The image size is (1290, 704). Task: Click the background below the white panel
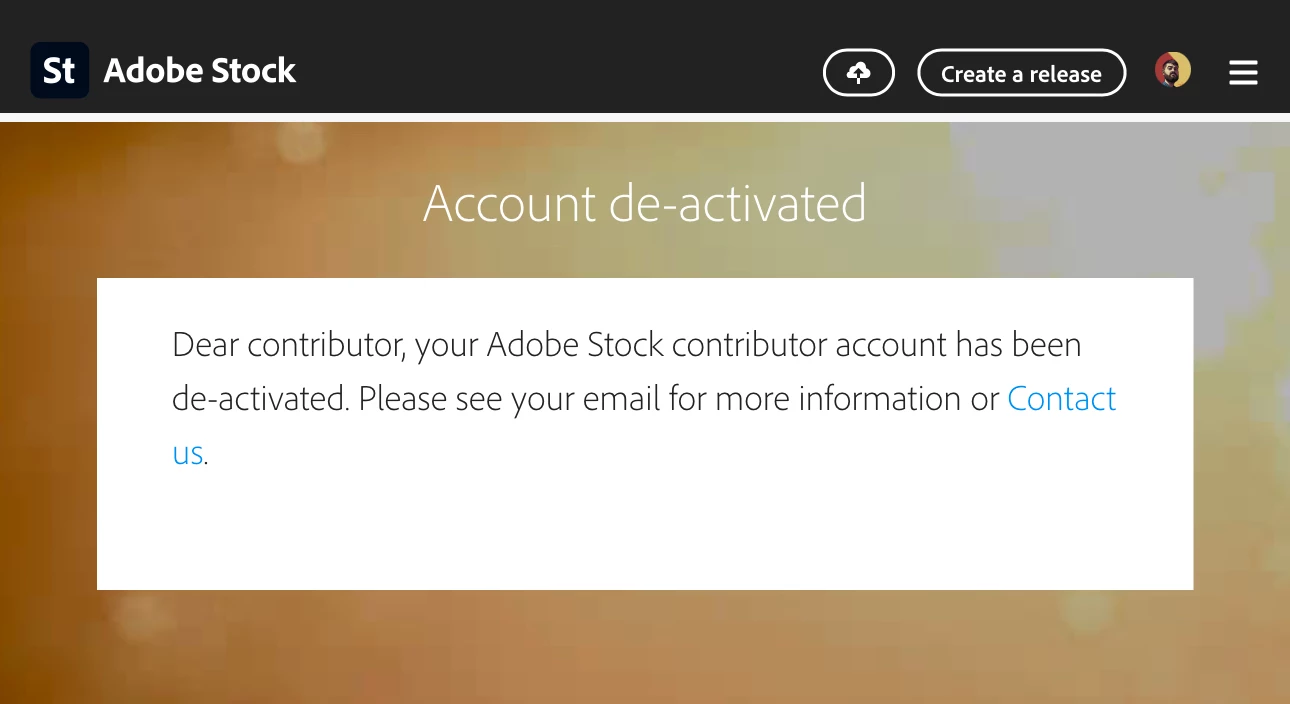tap(644, 650)
